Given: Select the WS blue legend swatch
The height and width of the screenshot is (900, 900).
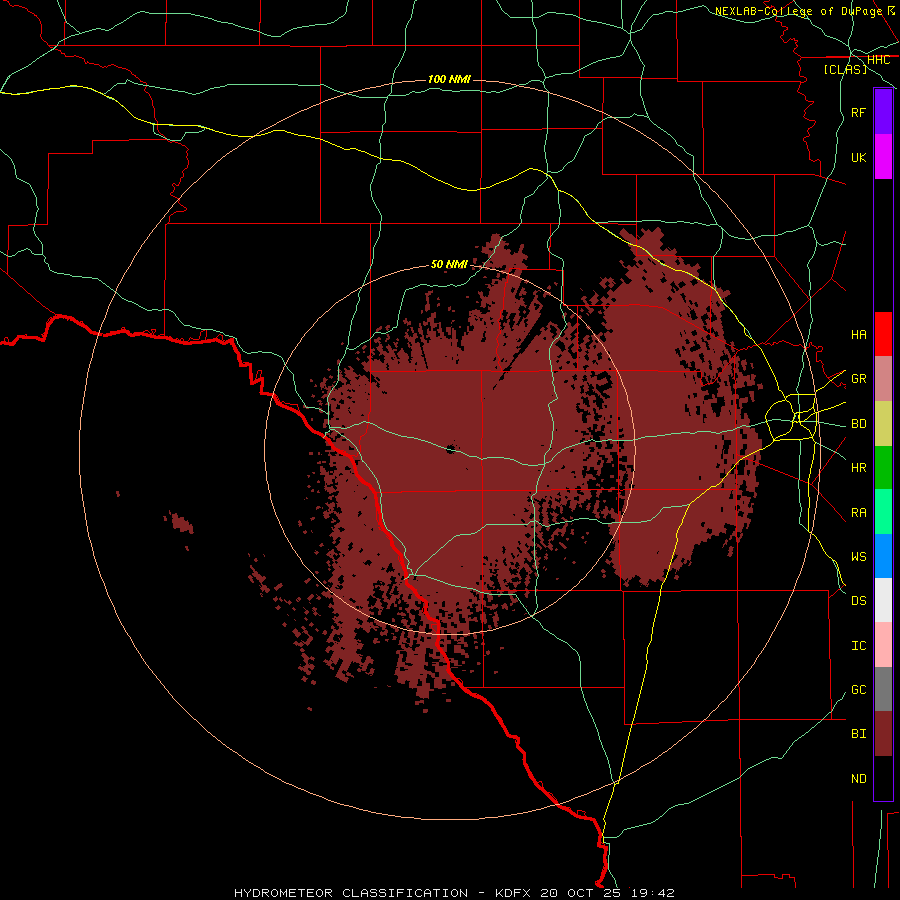Looking at the screenshot, I should click(x=883, y=556).
